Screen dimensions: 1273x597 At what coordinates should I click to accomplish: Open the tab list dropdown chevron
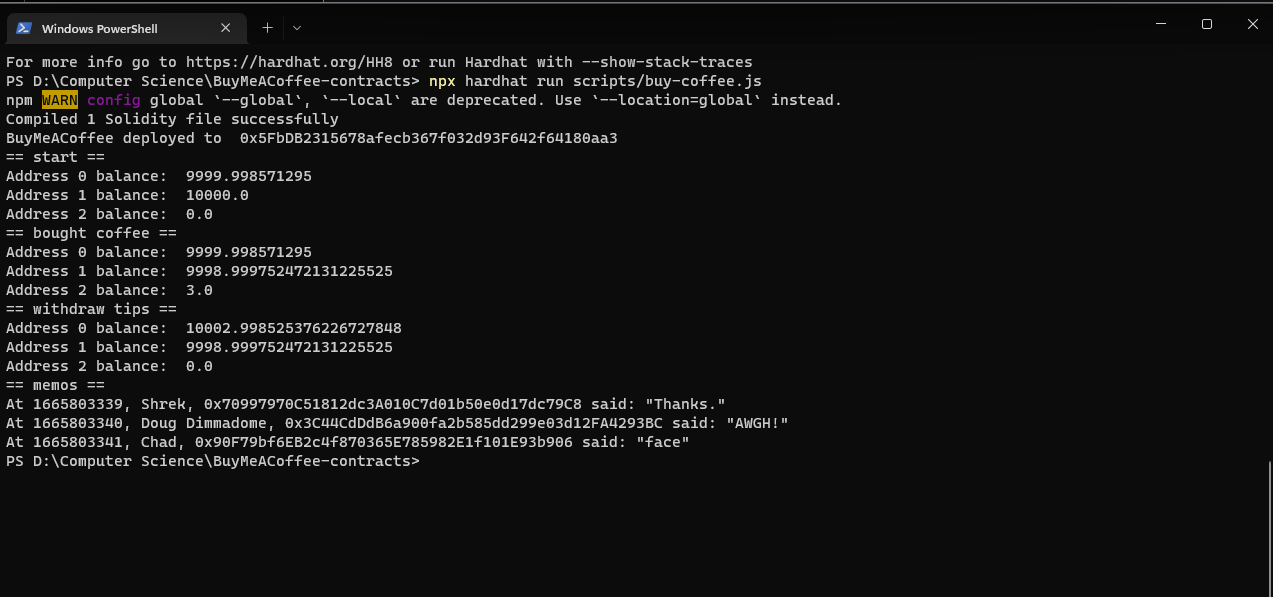295,27
